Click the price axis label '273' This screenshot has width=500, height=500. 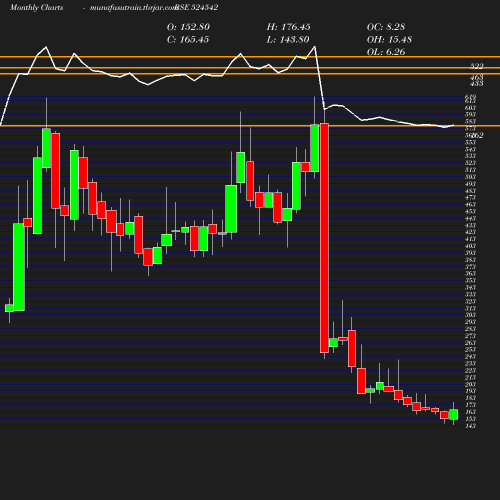[470, 336]
